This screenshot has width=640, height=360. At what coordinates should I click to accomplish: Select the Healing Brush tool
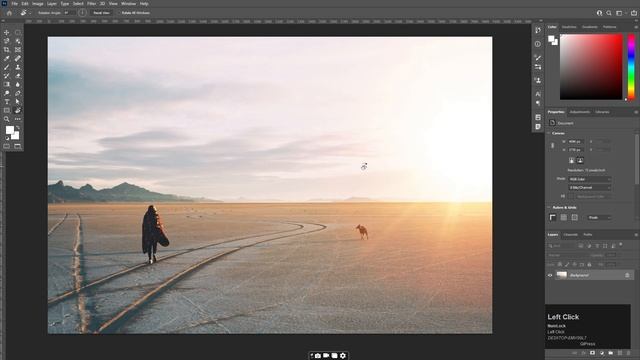pyautogui.click(x=18, y=58)
